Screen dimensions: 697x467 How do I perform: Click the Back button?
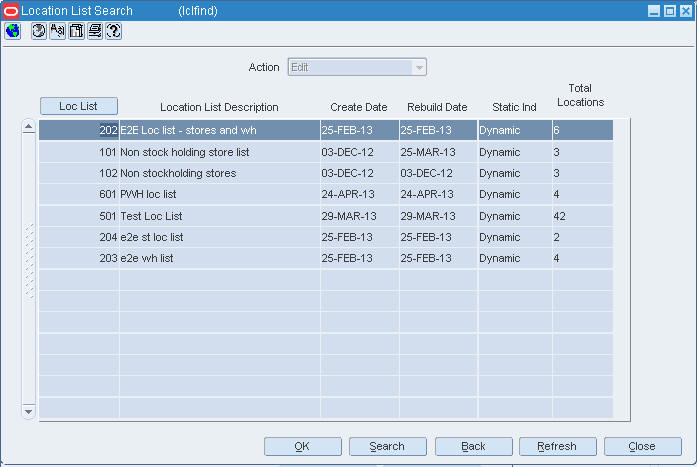coord(474,446)
